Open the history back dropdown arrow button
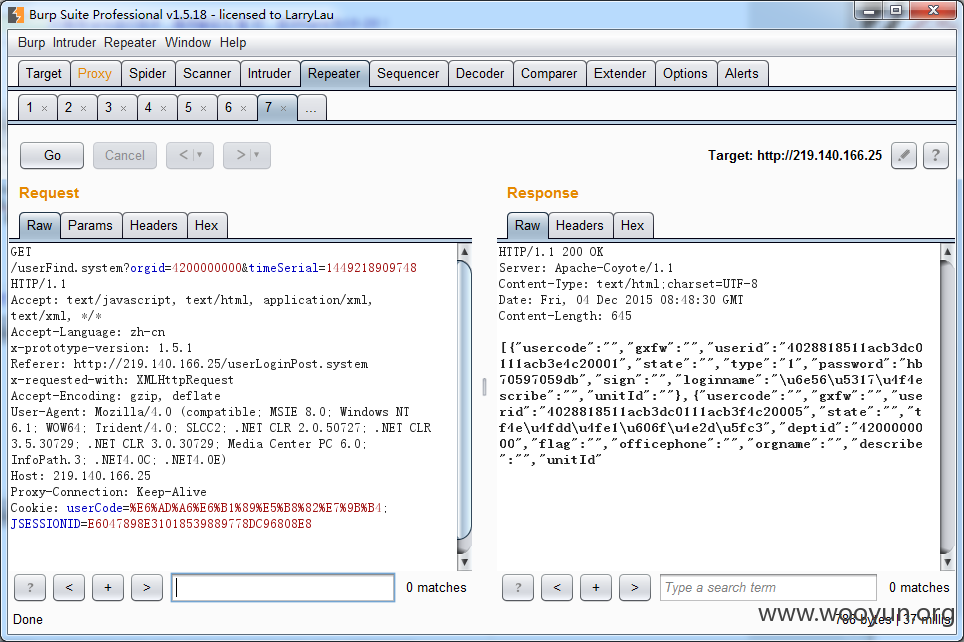This screenshot has height=642, width=964. pyautogui.click(x=190, y=156)
